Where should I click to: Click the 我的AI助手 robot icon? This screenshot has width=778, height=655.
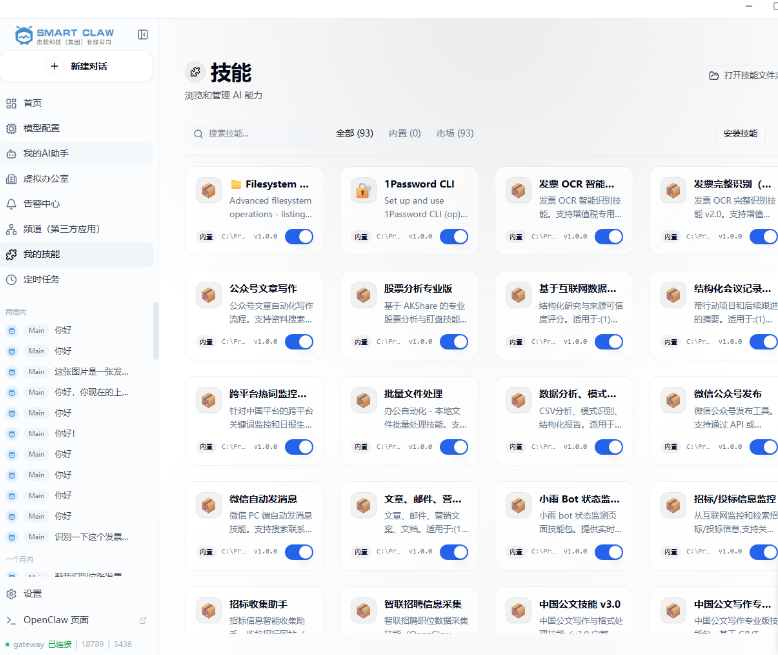pyautogui.click(x=12, y=153)
